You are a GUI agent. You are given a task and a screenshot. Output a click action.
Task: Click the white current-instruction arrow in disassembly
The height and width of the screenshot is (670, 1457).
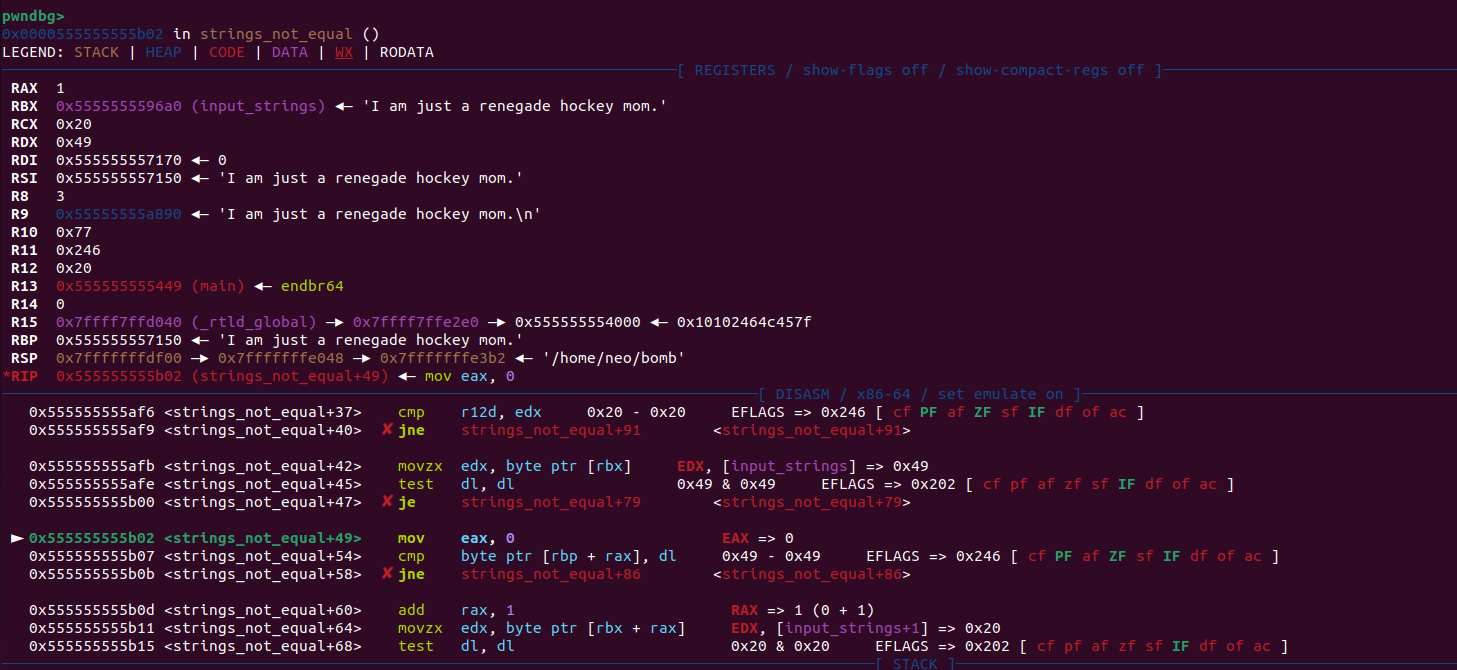(16, 538)
